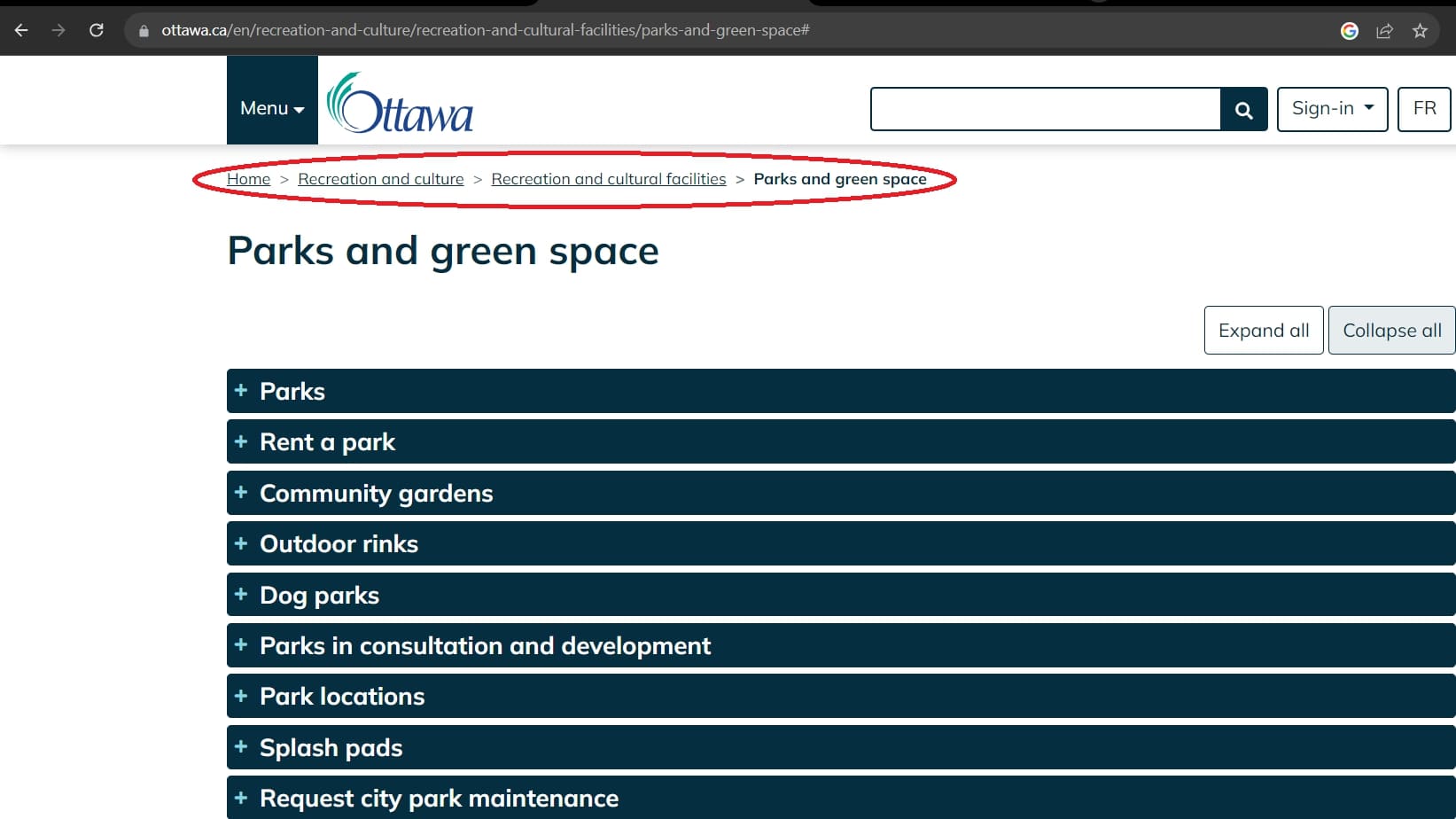Click the padlock site security icon

(x=144, y=30)
